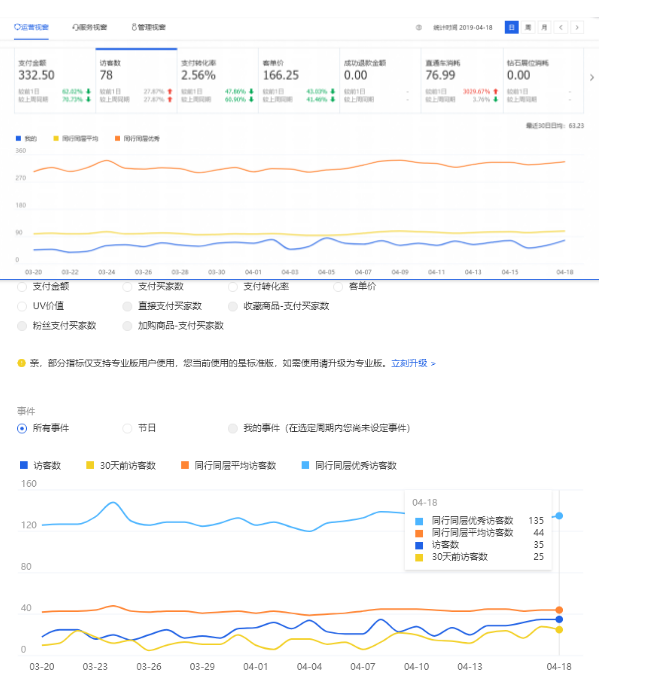
Task: Toggle the 同行同层优秀访客数 light-blue series legend
Action: [x=350, y=465]
